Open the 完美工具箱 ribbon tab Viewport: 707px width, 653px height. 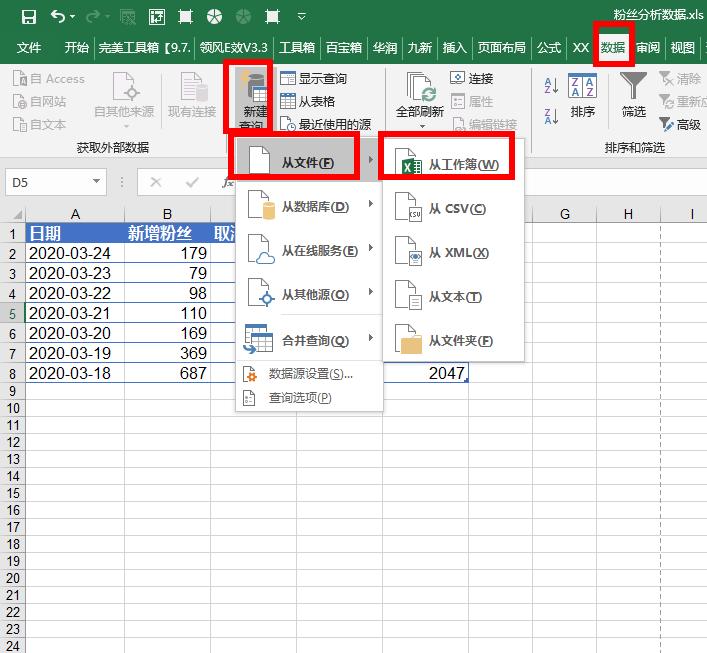tap(145, 47)
